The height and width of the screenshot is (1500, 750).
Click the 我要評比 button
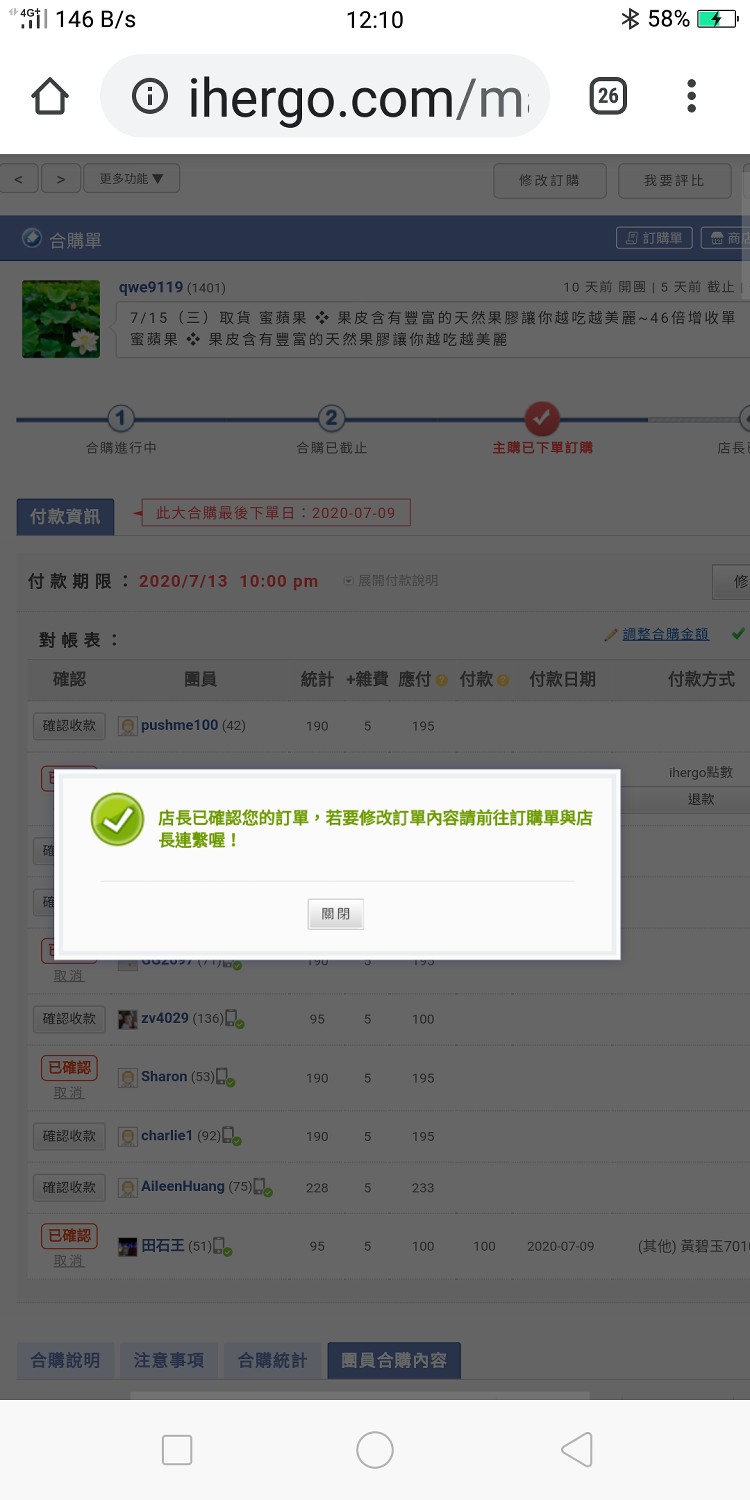click(674, 181)
